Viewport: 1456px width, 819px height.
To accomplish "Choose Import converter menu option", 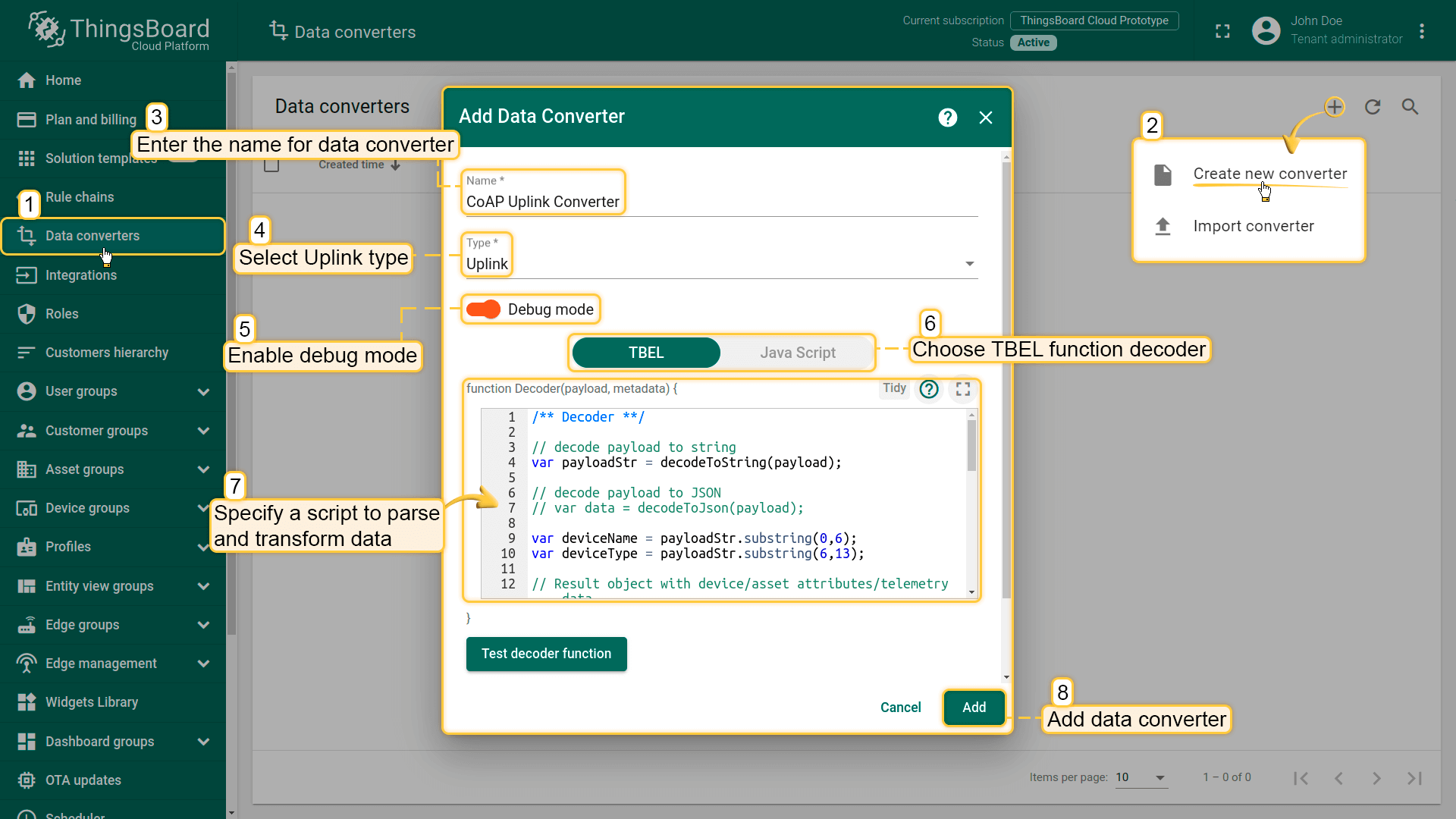I will pos(1253,226).
